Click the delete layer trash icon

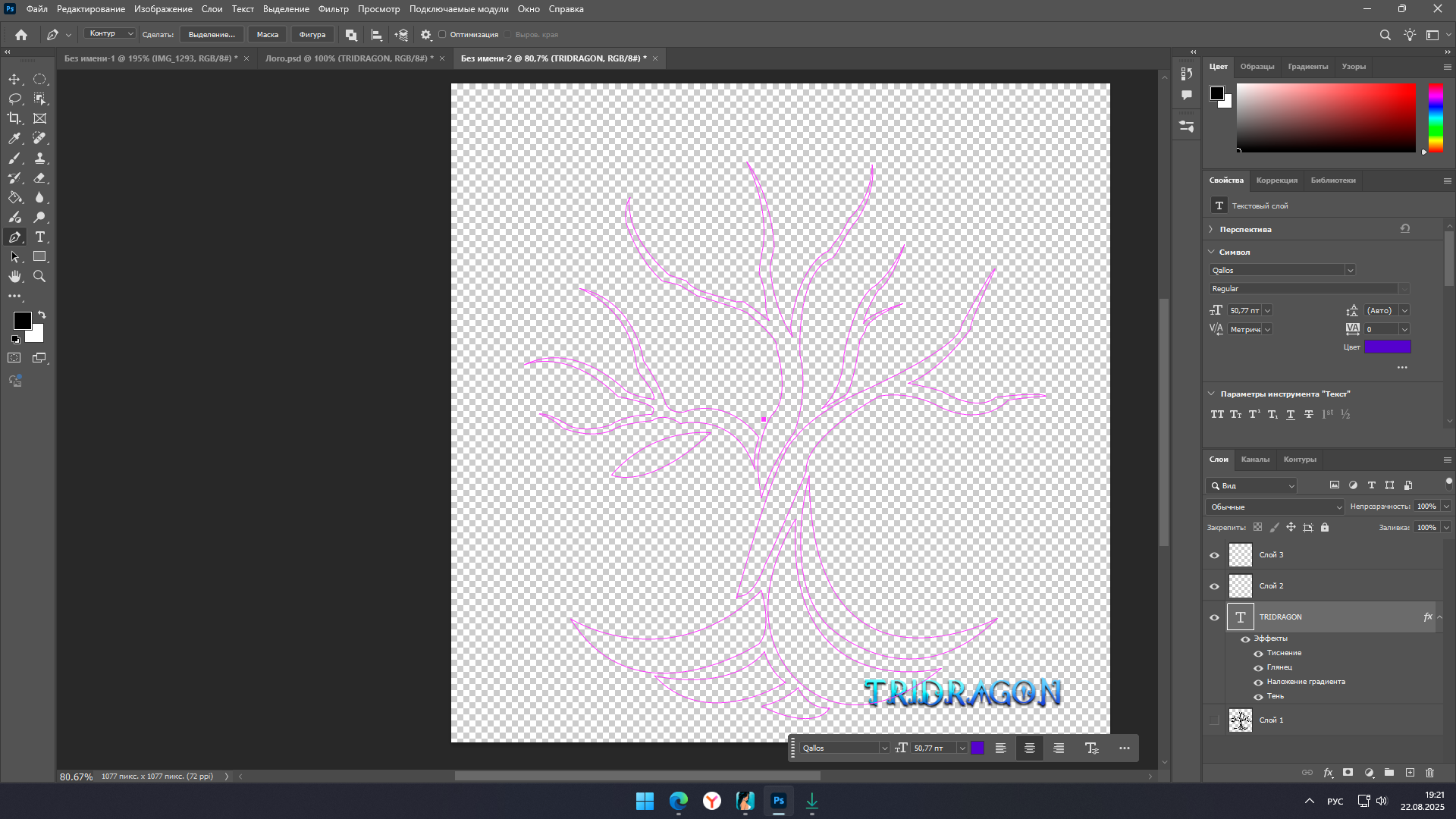(1430, 773)
